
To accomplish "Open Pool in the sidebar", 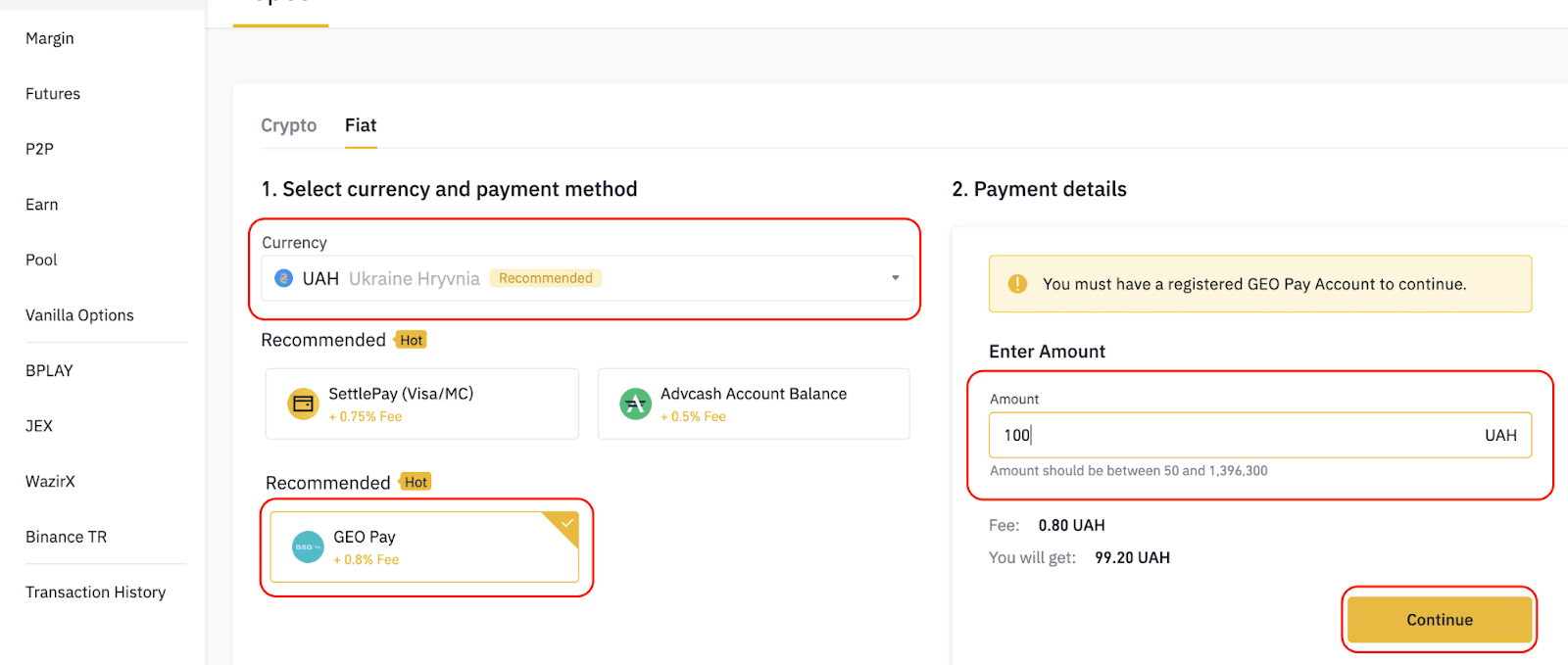I will pyautogui.click(x=41, y=260).
